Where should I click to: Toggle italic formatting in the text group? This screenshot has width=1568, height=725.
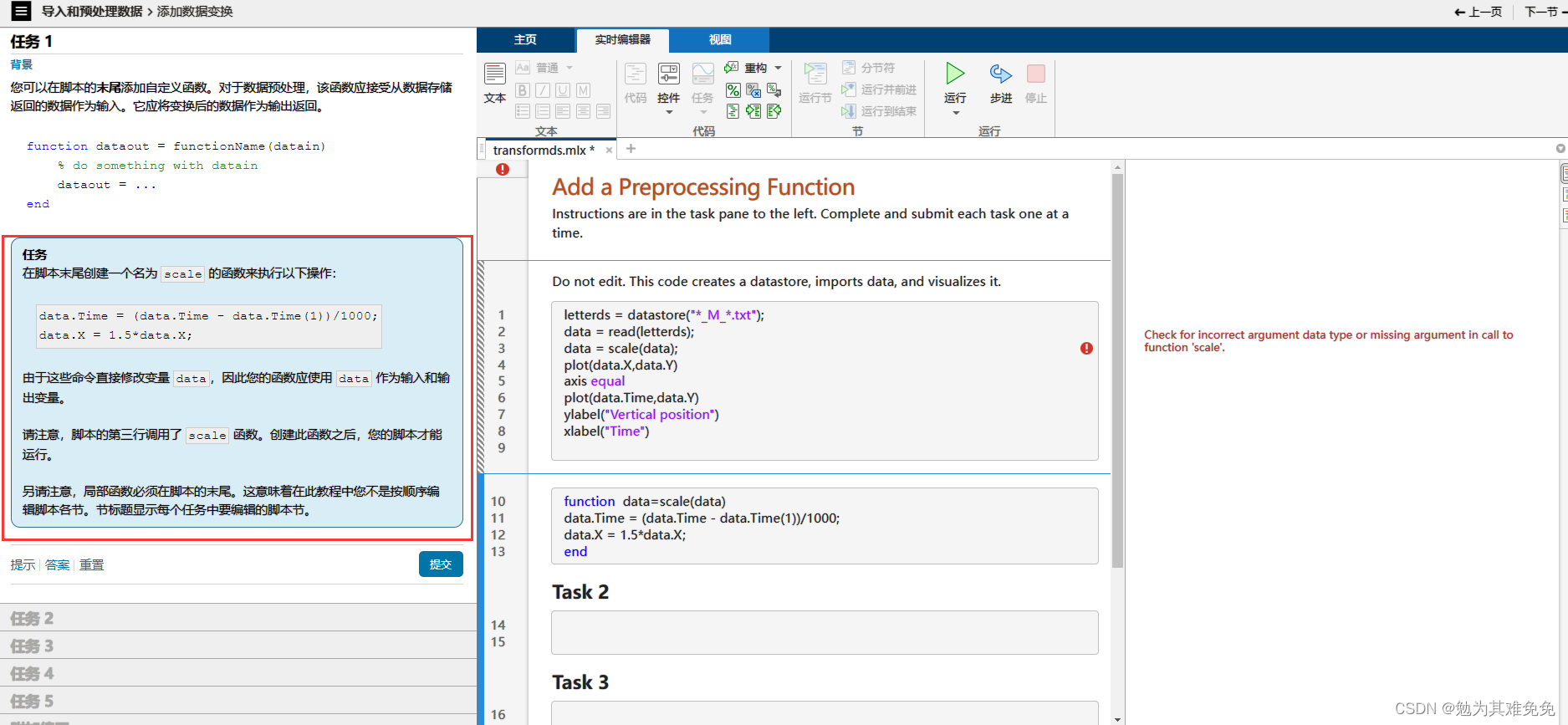(x=543, y=90)
